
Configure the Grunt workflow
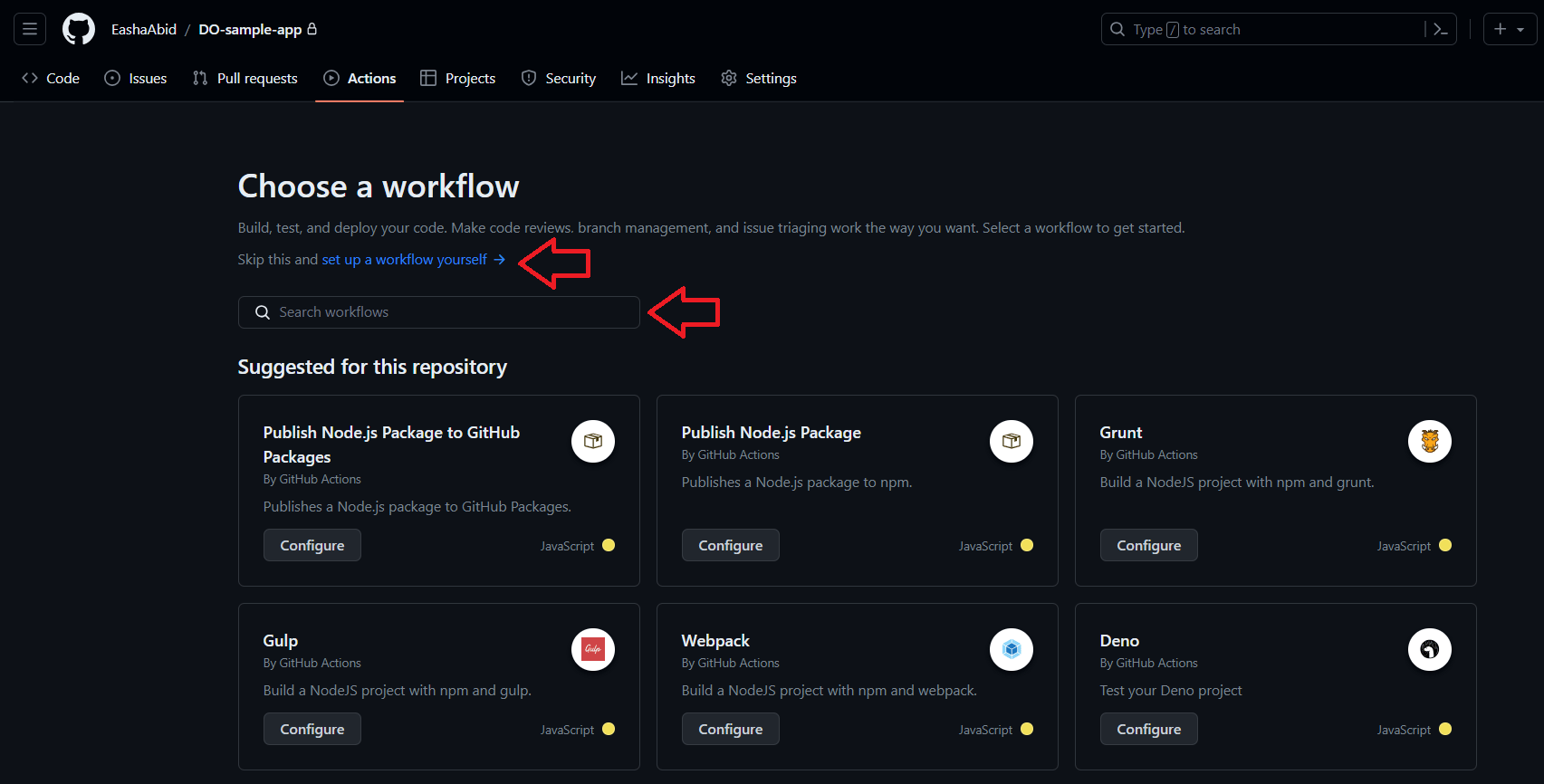click(x=1149, y=545)
